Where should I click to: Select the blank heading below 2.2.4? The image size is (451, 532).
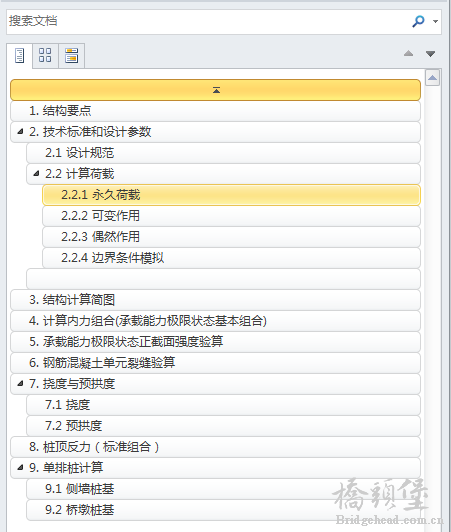tap(223, 279)
